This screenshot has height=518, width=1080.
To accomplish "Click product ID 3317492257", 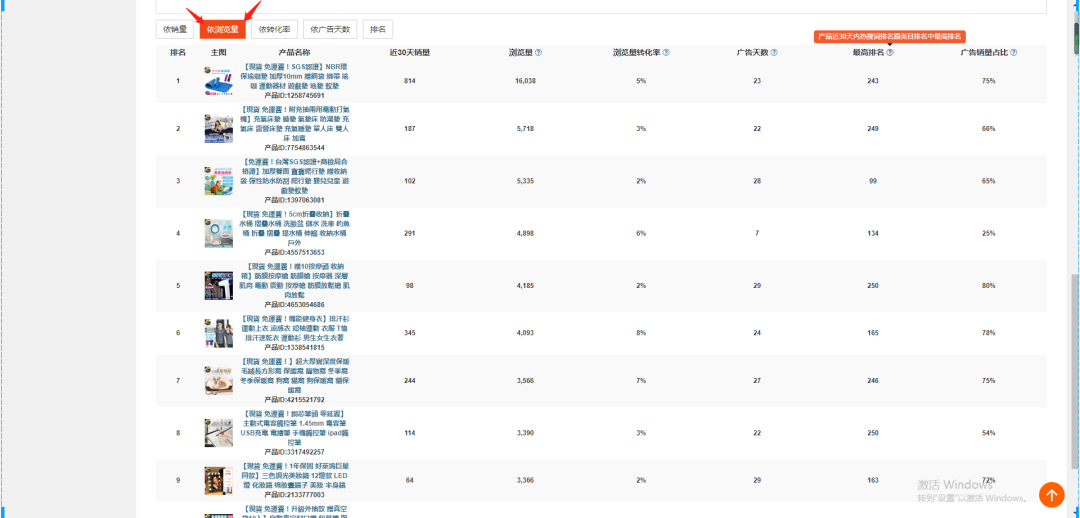I will 294,452.
